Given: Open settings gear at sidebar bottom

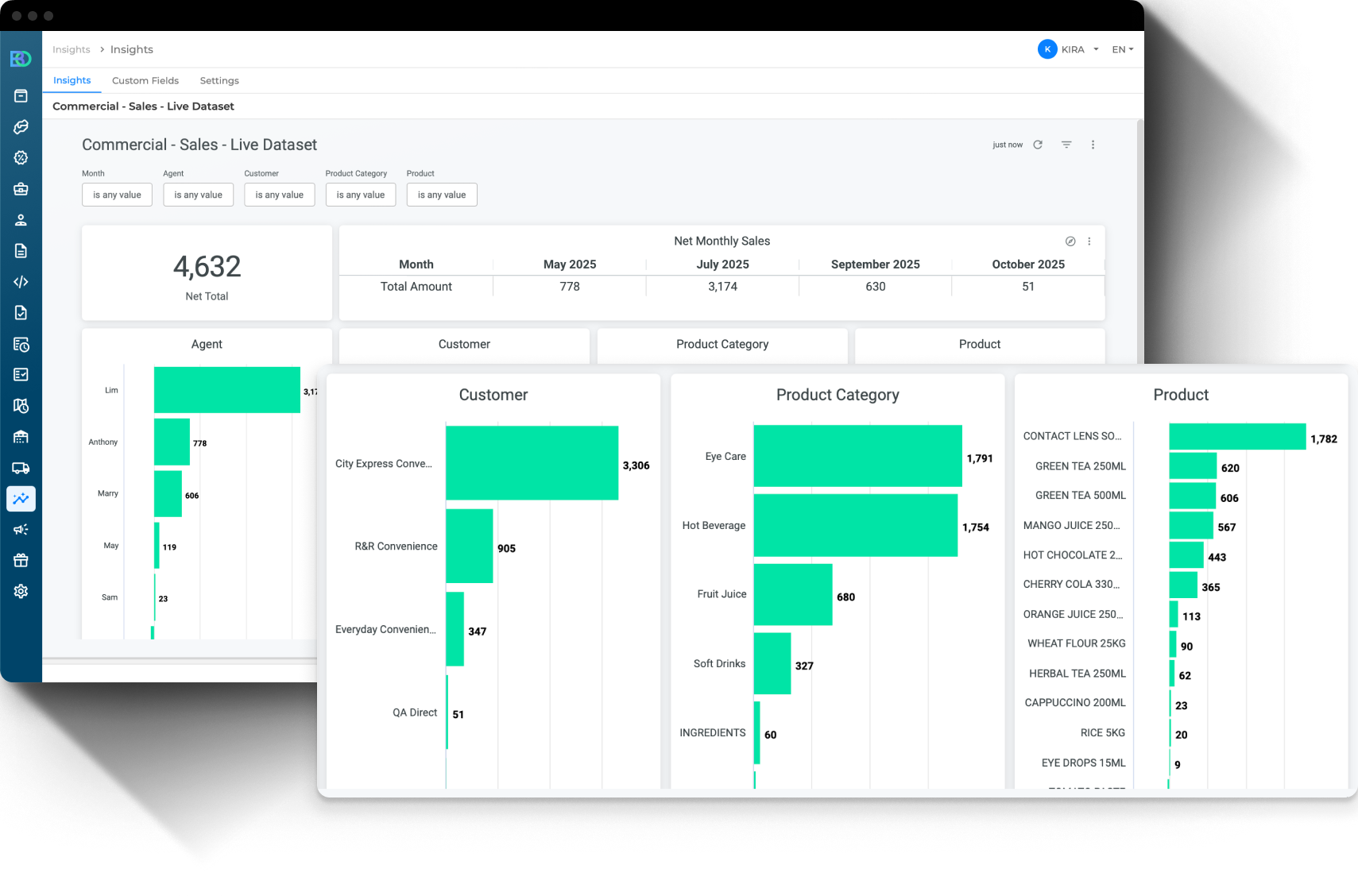Looking at the screenshot, I should (x=21, y=592).
